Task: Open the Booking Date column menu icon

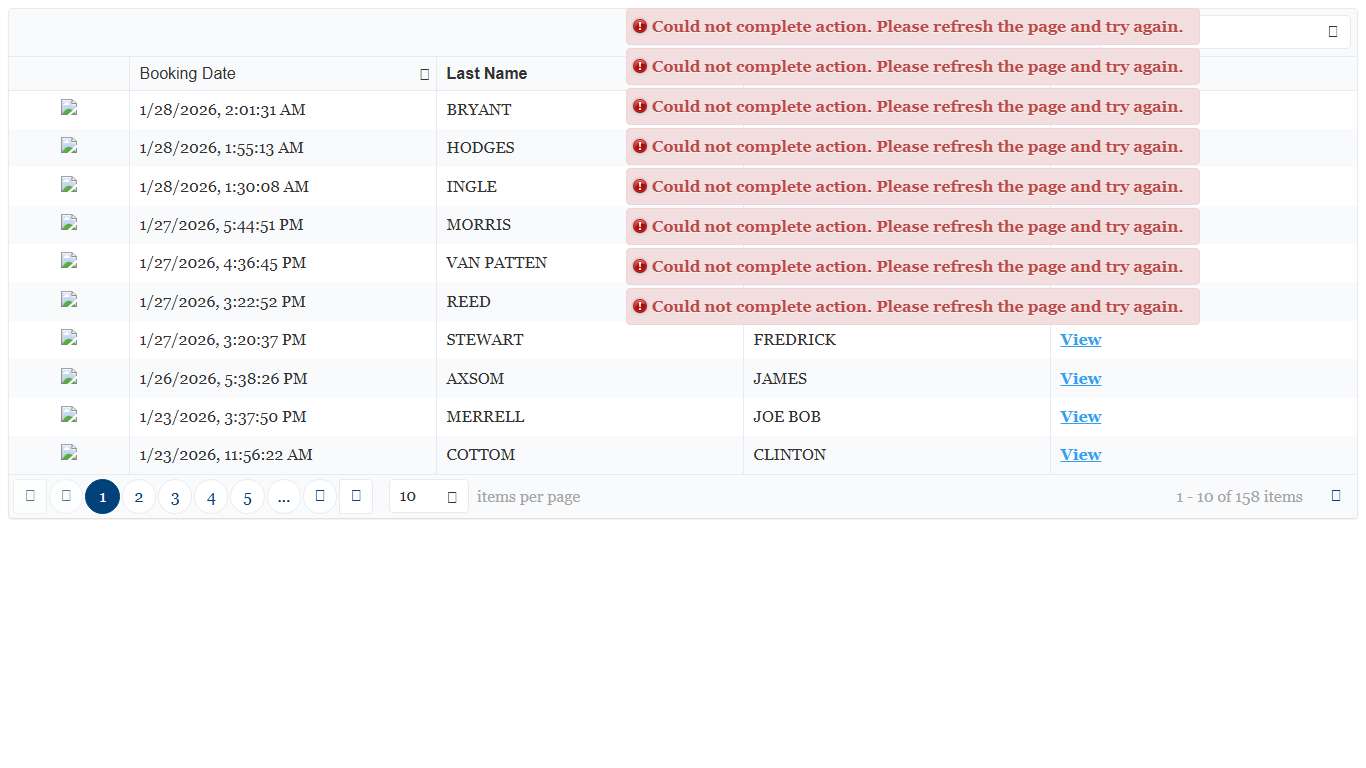Action: [425, 74]
